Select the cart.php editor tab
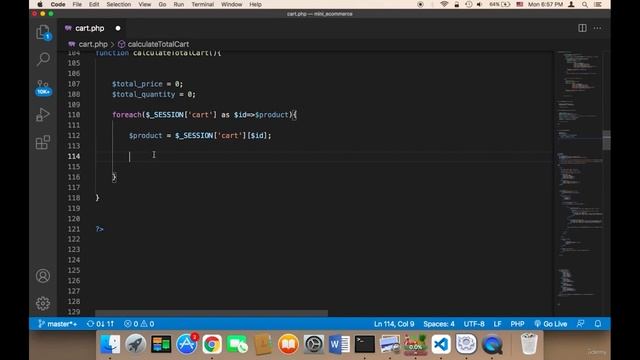This screenshot has width=640, height=360. click(x=89, y=28)
